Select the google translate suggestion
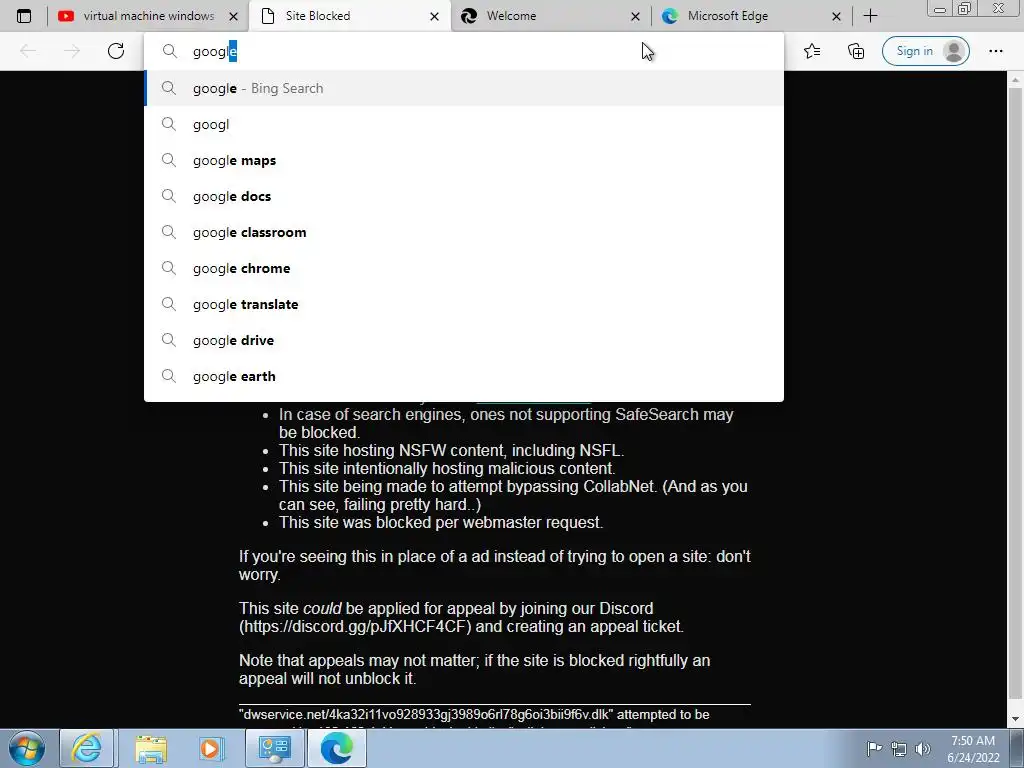1024x768 pixels. (464, 304)
